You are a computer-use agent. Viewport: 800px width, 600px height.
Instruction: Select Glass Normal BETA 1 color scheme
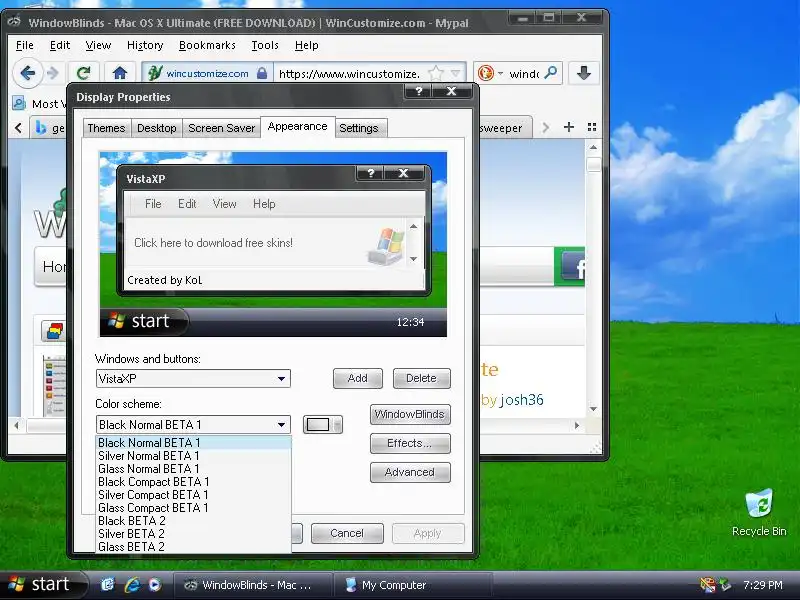[193, 469]
